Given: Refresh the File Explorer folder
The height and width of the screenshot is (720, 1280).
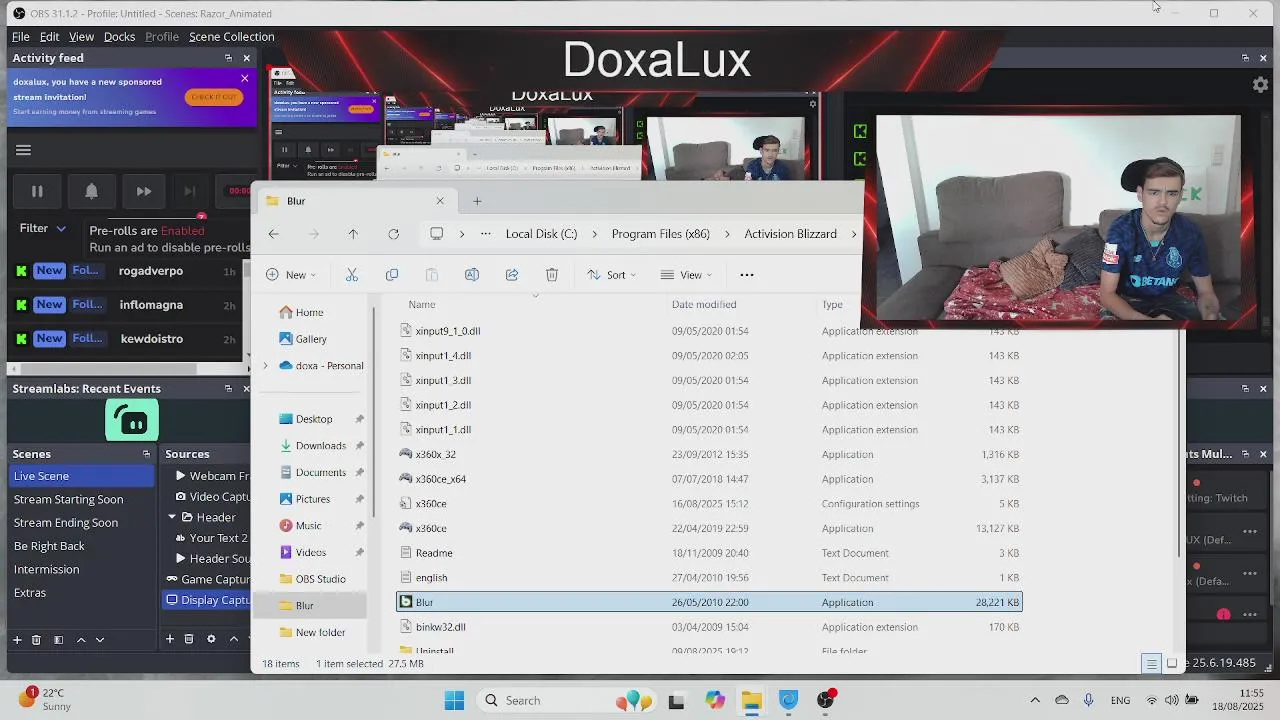Looking at the screenshot, I should tap(394, 234).
